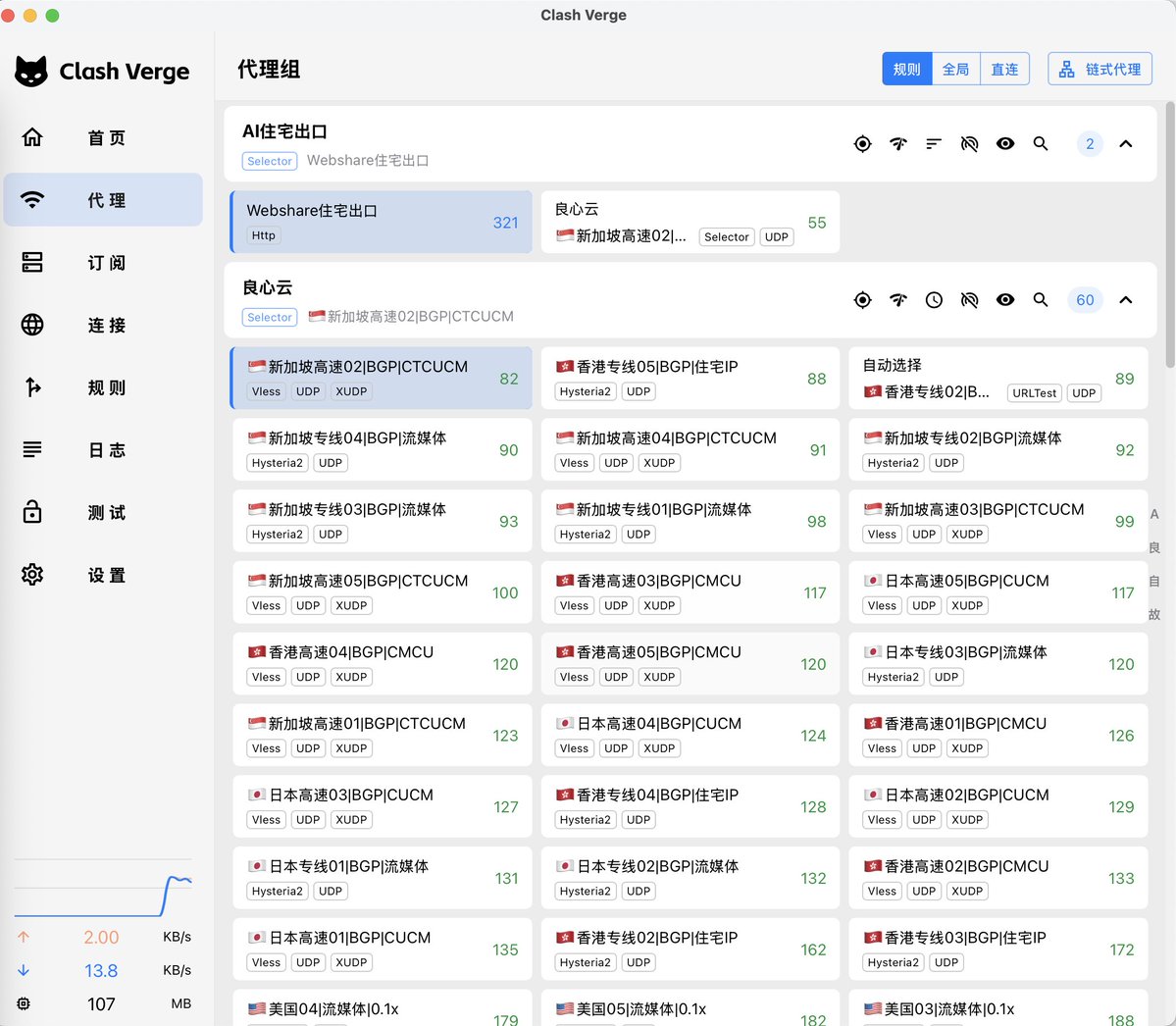Select 新加坡专线04|BGP|流媒体 node
The width and height of the screenshot is (1176, 1026).
383,449
